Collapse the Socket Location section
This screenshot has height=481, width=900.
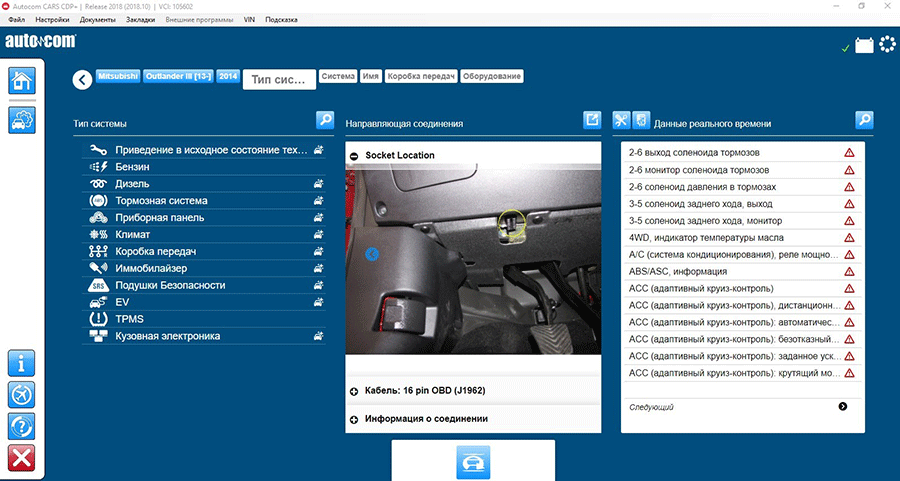pos(354,156)
